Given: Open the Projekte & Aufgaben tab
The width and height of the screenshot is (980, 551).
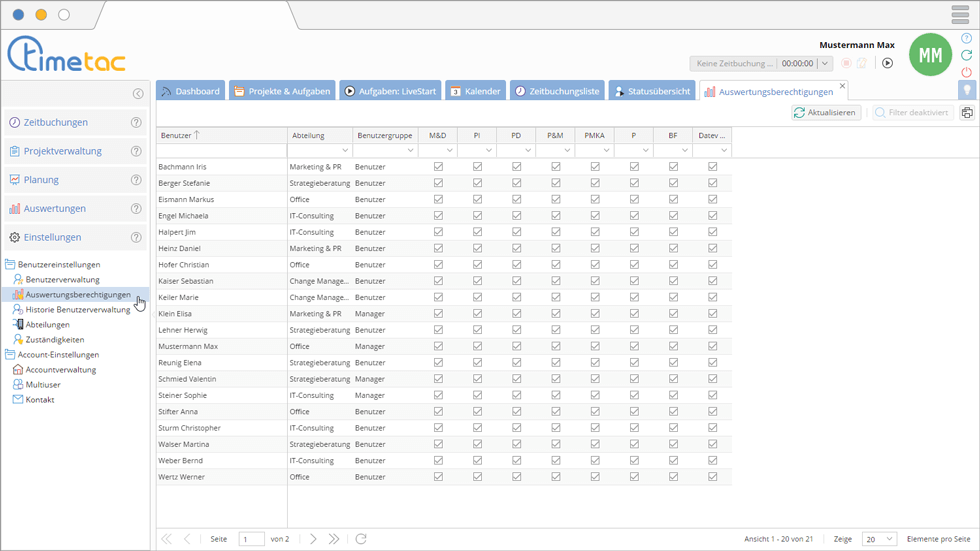Looking at the screenshot, I should click(281, 91).
